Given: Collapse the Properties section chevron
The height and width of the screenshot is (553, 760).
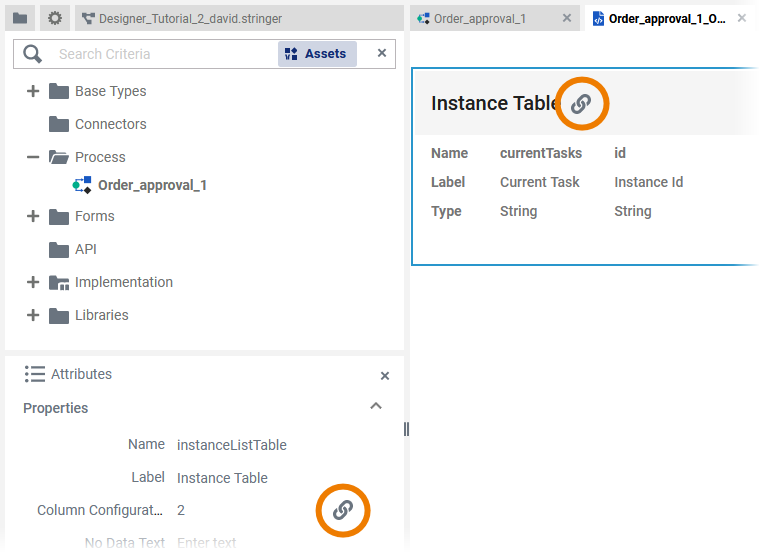Looking at the screenshot, I should point(376,407).
